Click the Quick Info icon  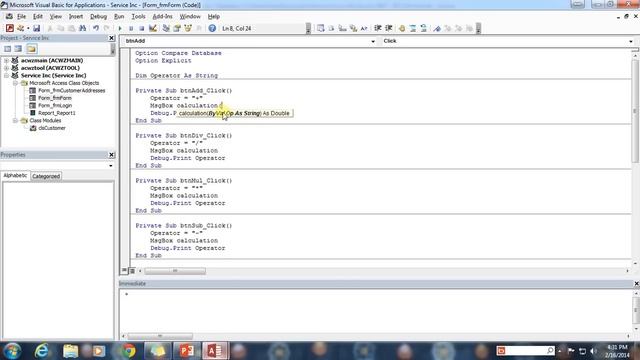(x=342, y=28)
